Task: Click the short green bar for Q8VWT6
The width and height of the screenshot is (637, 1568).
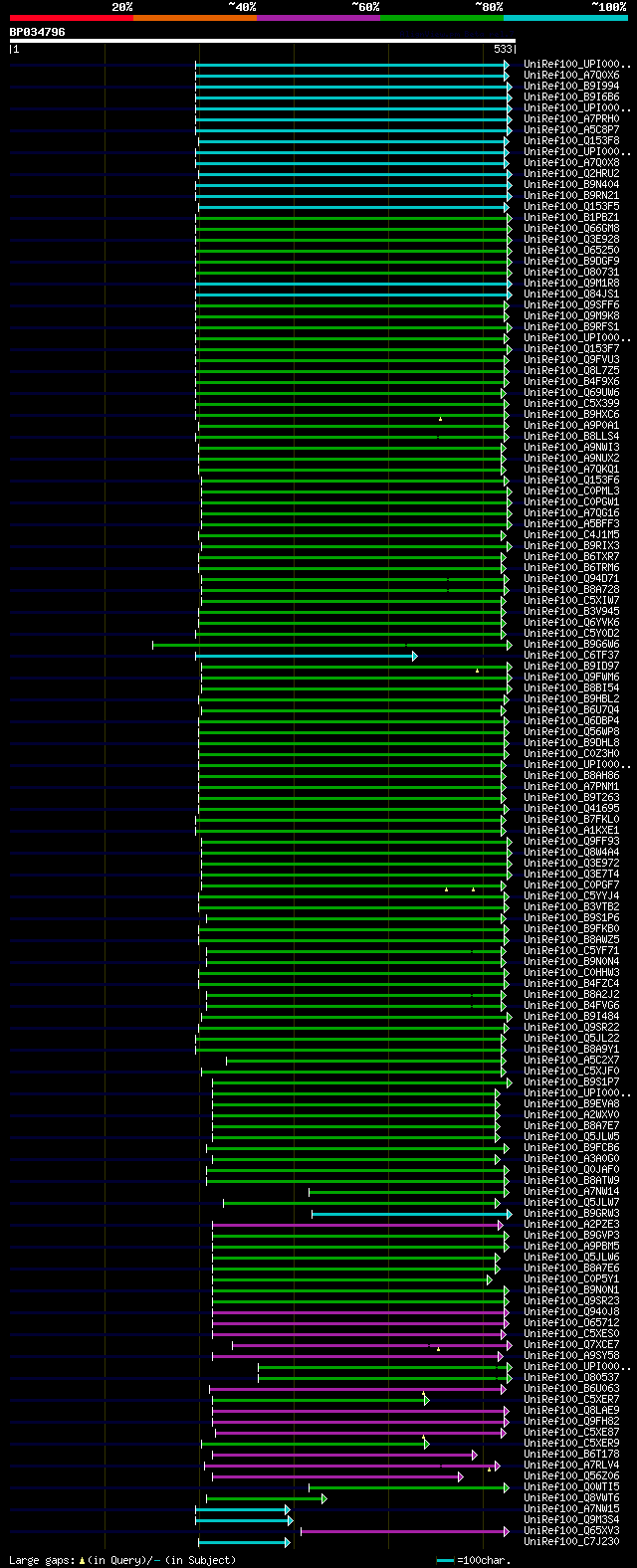Action: pos(266,1498)
